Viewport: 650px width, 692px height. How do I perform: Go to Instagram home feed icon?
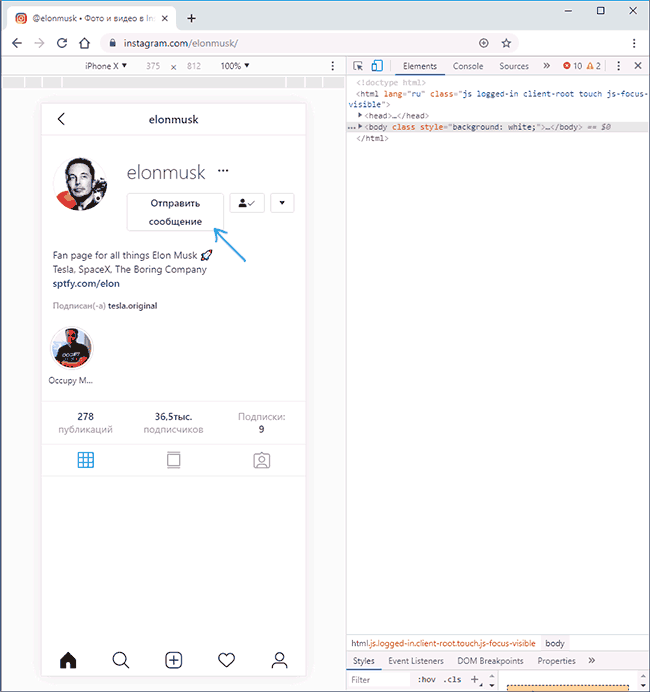pos(68,660)
